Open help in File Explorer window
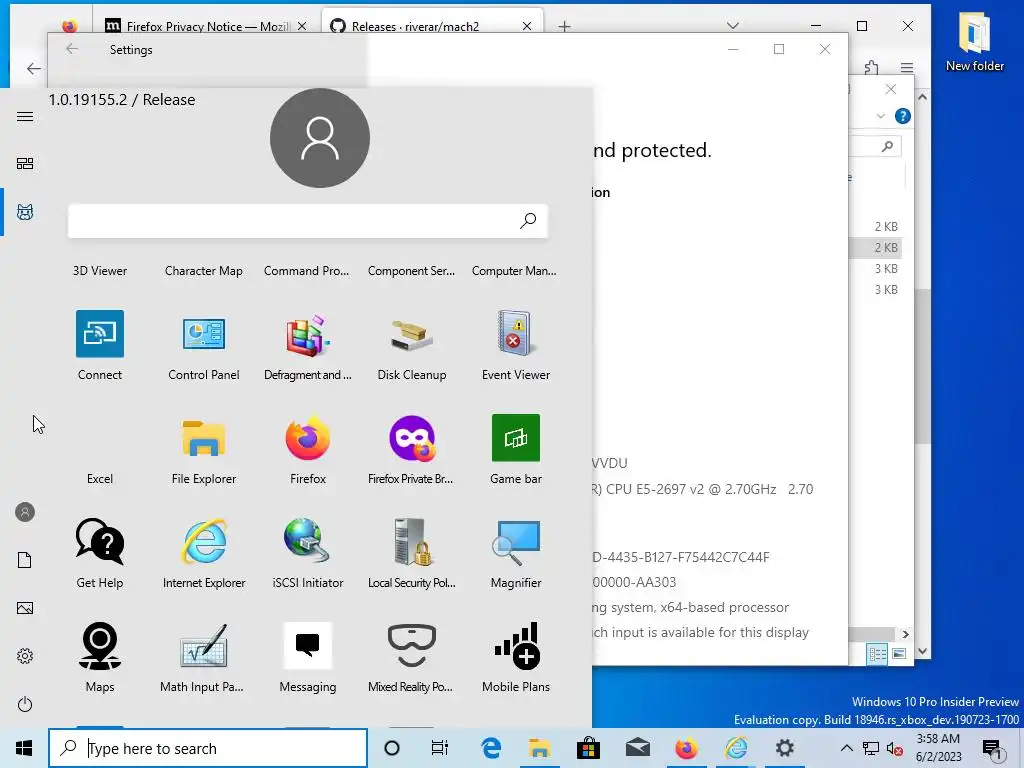 [x=903, y=116]
